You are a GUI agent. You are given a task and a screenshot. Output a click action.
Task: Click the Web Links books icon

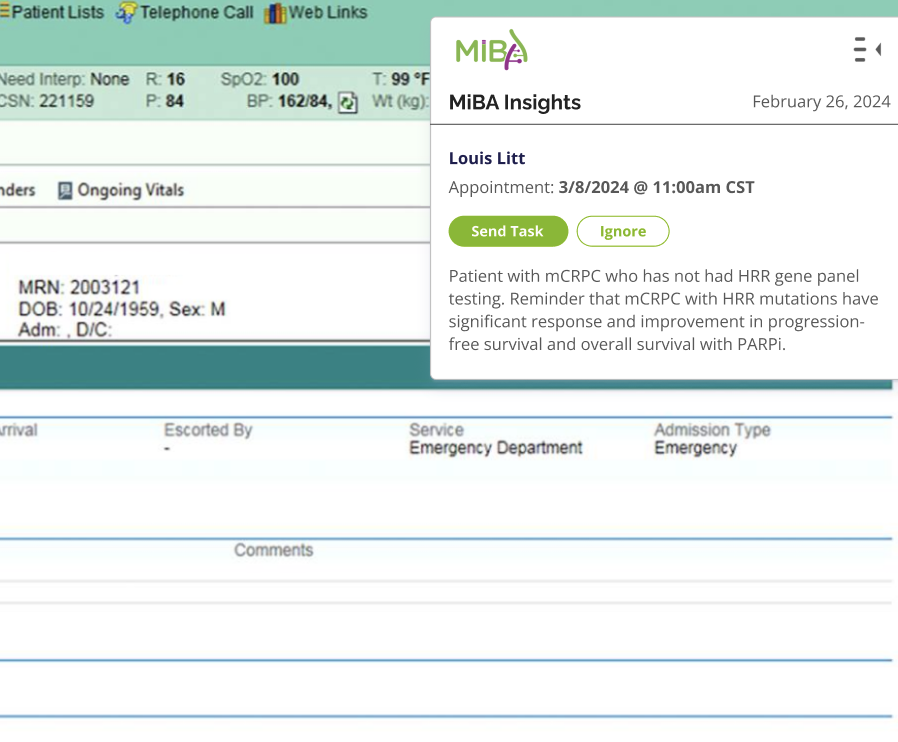point(275,13)
